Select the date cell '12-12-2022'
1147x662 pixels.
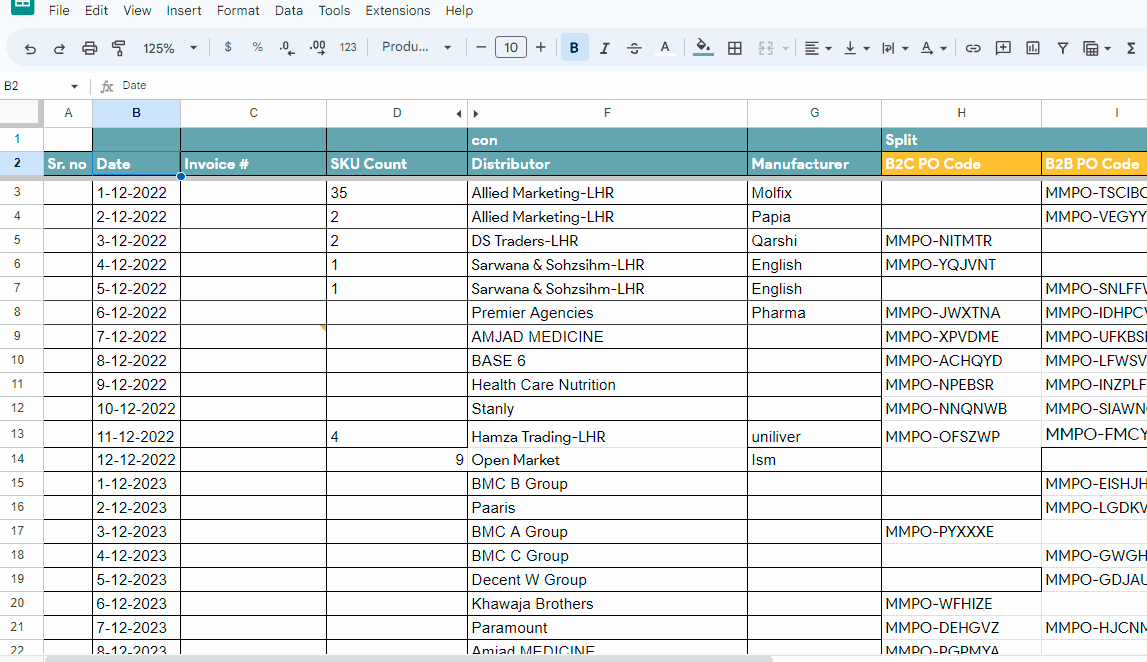pyautogui.click(x=136, y=459)
